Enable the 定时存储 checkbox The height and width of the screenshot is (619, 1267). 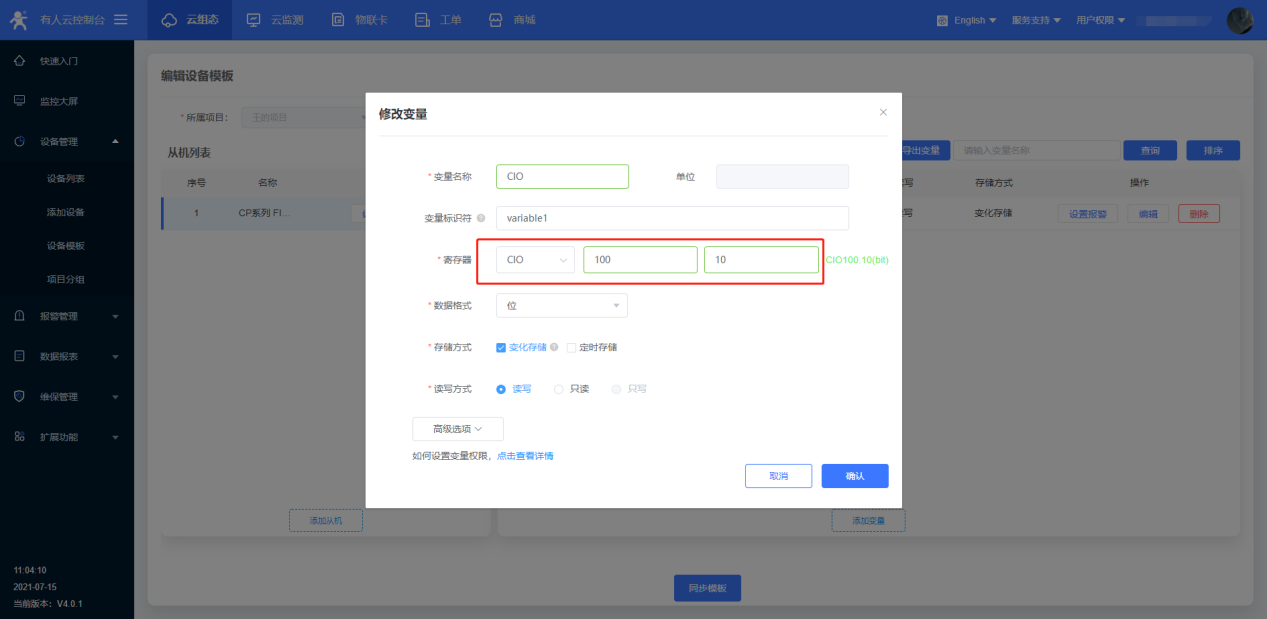click(572, 348)
